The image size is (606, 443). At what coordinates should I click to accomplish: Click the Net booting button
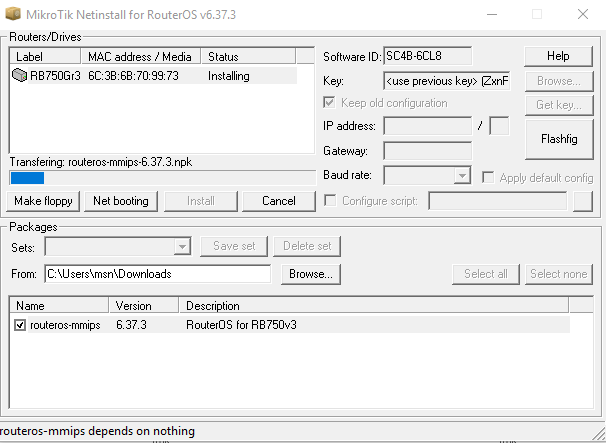point(120,201)
